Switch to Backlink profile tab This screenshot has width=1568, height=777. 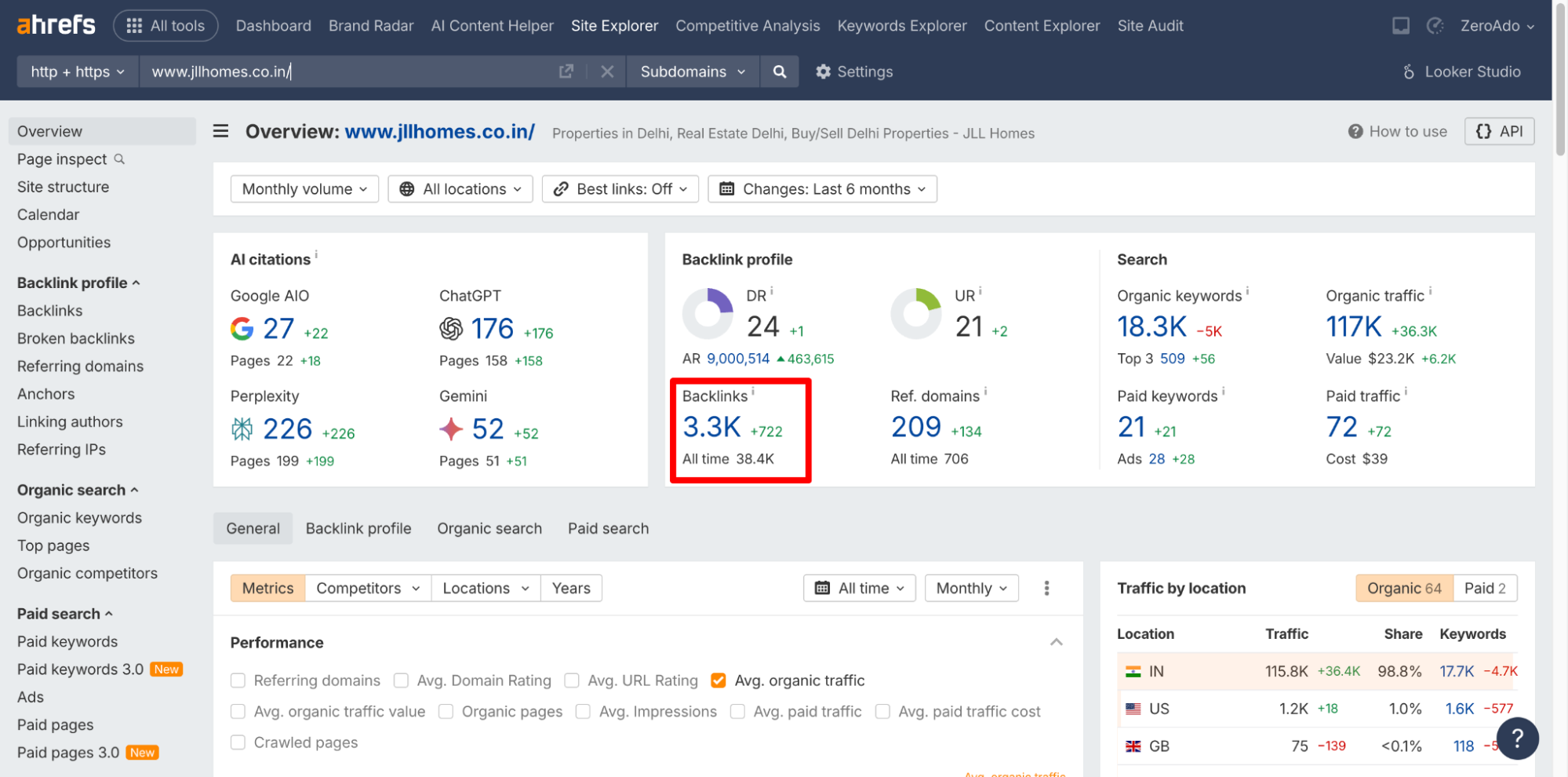tap(358, 528)
